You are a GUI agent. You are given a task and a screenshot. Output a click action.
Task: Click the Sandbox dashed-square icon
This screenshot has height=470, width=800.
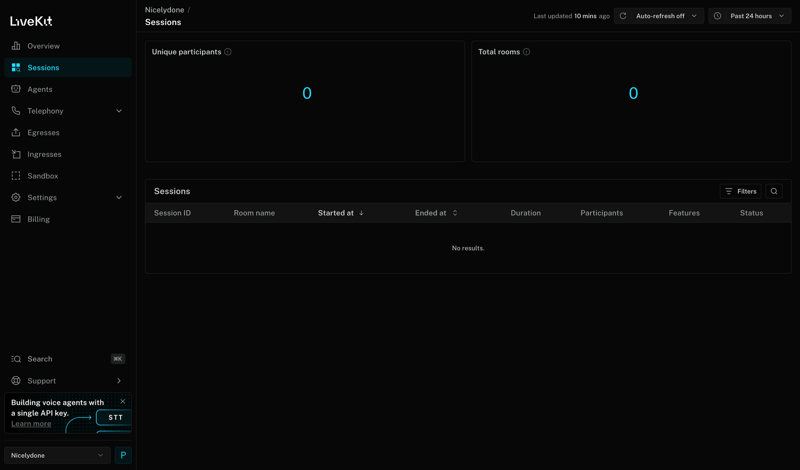click(16, 176)
